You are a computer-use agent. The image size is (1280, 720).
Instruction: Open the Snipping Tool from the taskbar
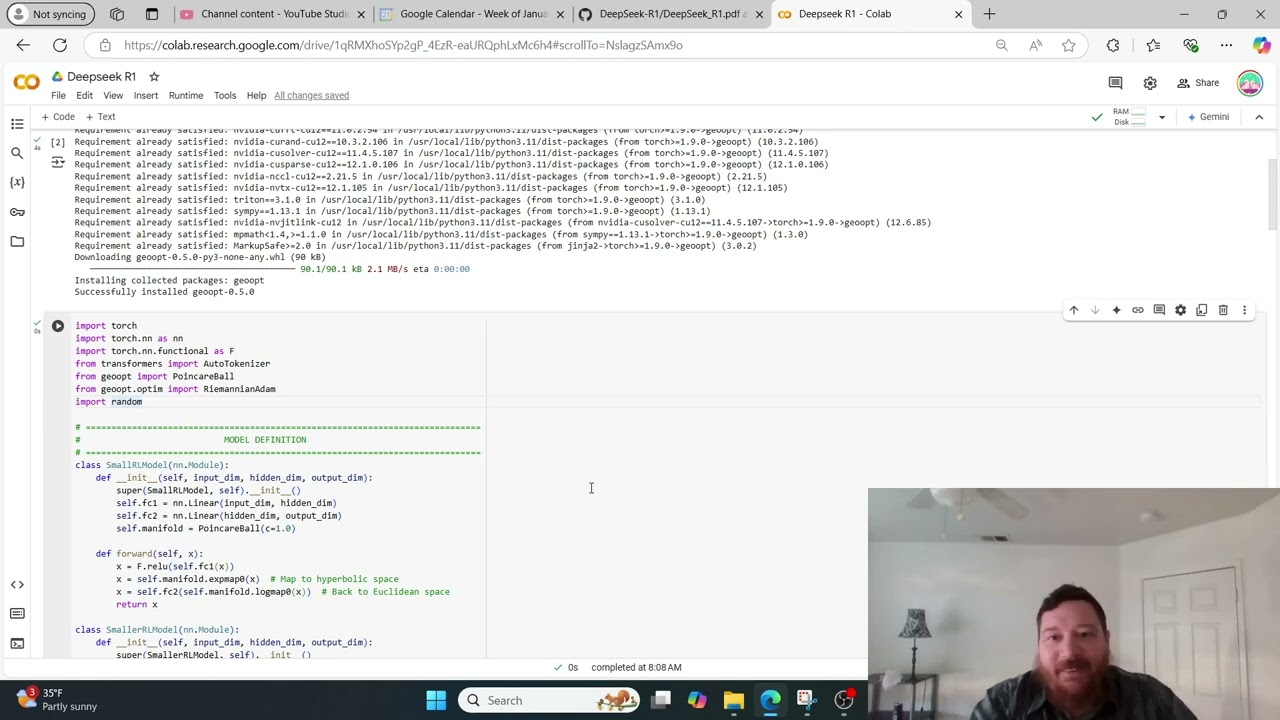tap(807, 700)
